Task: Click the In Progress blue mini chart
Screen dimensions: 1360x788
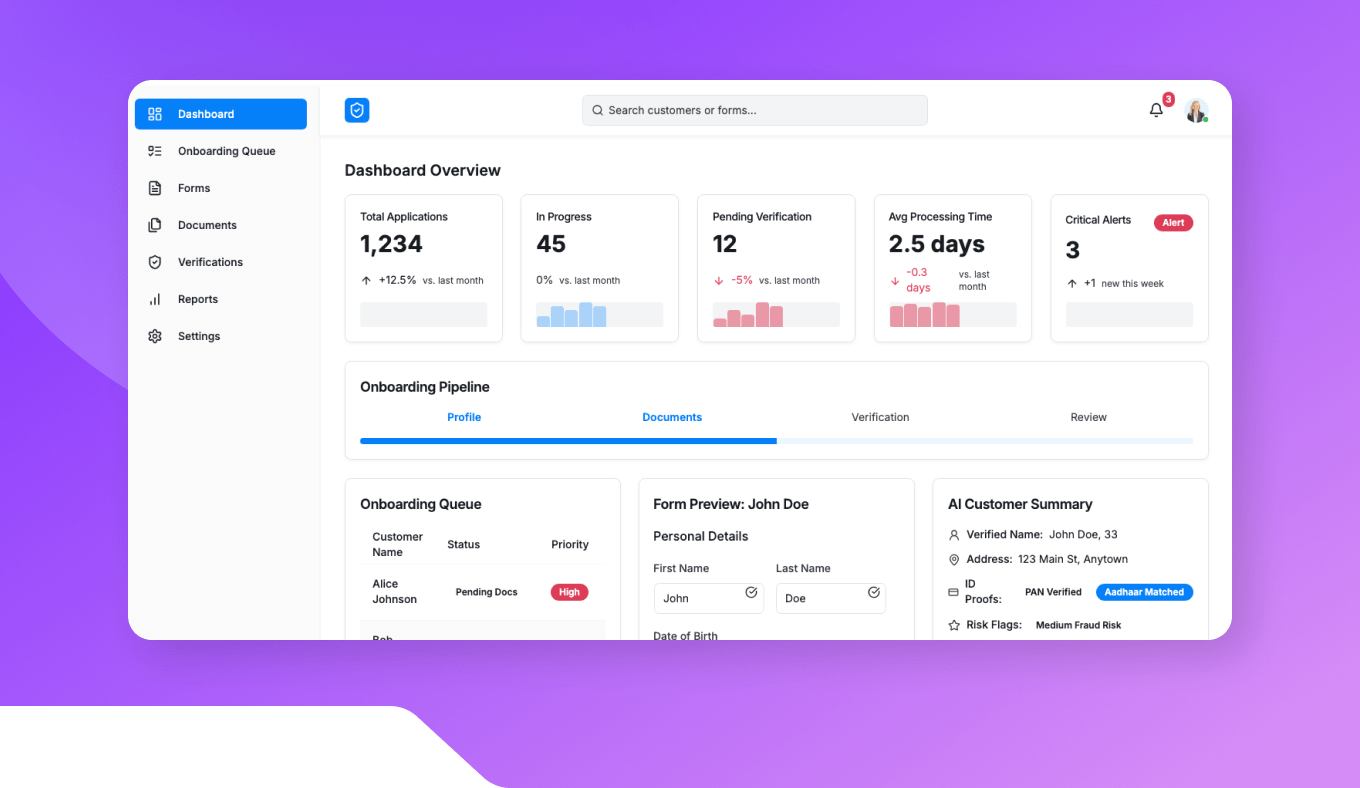Action: 599,315
